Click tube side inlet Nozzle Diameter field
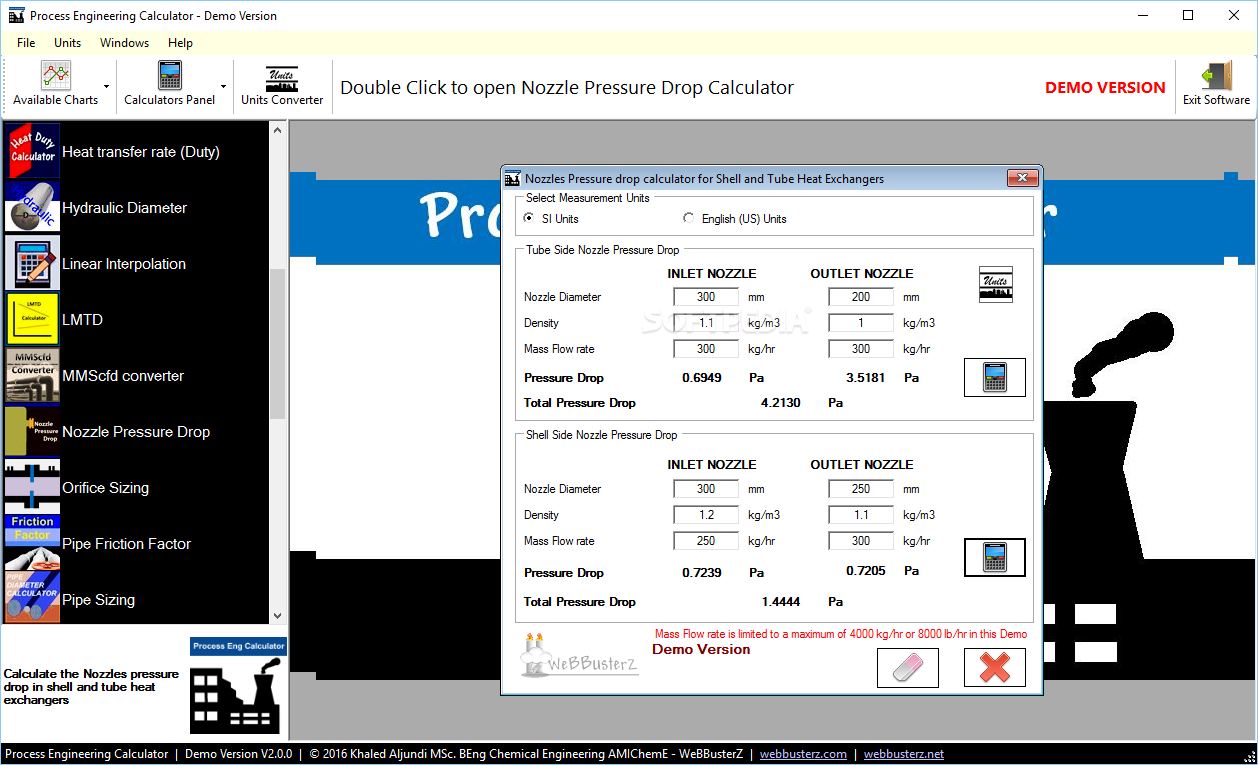Screen dimensions: 1258x765 point(706,297)
